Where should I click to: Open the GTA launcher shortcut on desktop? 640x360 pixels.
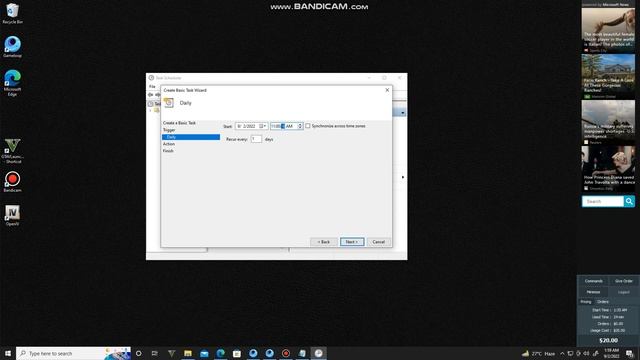pos(12,151)
